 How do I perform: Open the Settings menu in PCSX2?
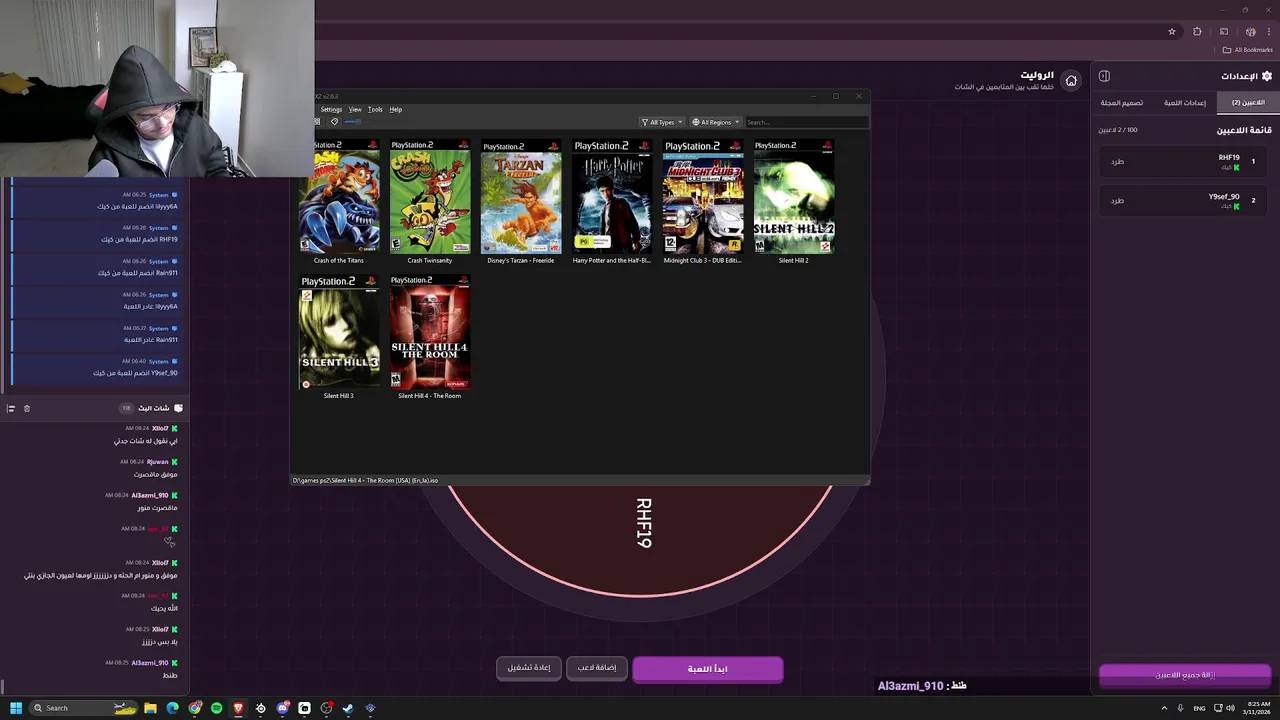pos(331,109)
